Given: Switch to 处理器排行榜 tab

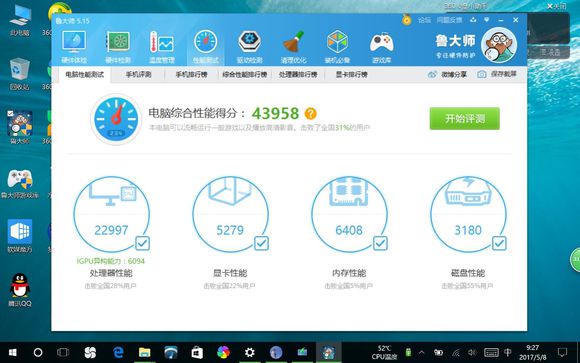Looking at the screenshot, I should pos(298,74).
